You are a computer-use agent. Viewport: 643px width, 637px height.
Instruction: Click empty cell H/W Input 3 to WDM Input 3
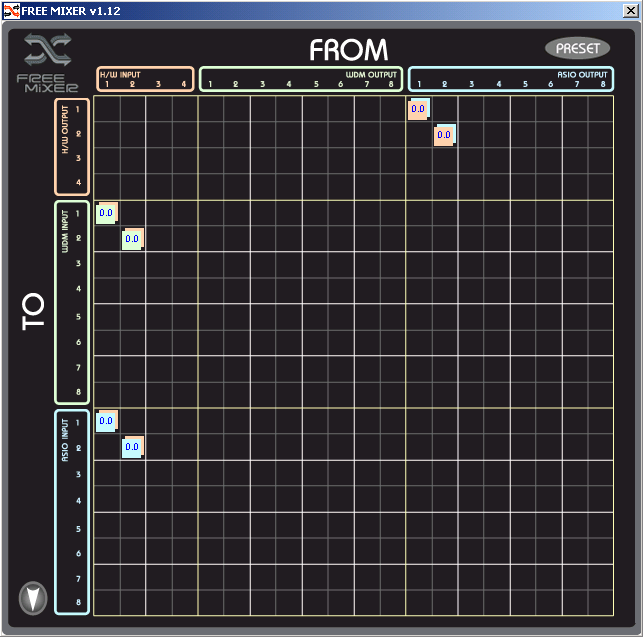[x=158, y=265]
